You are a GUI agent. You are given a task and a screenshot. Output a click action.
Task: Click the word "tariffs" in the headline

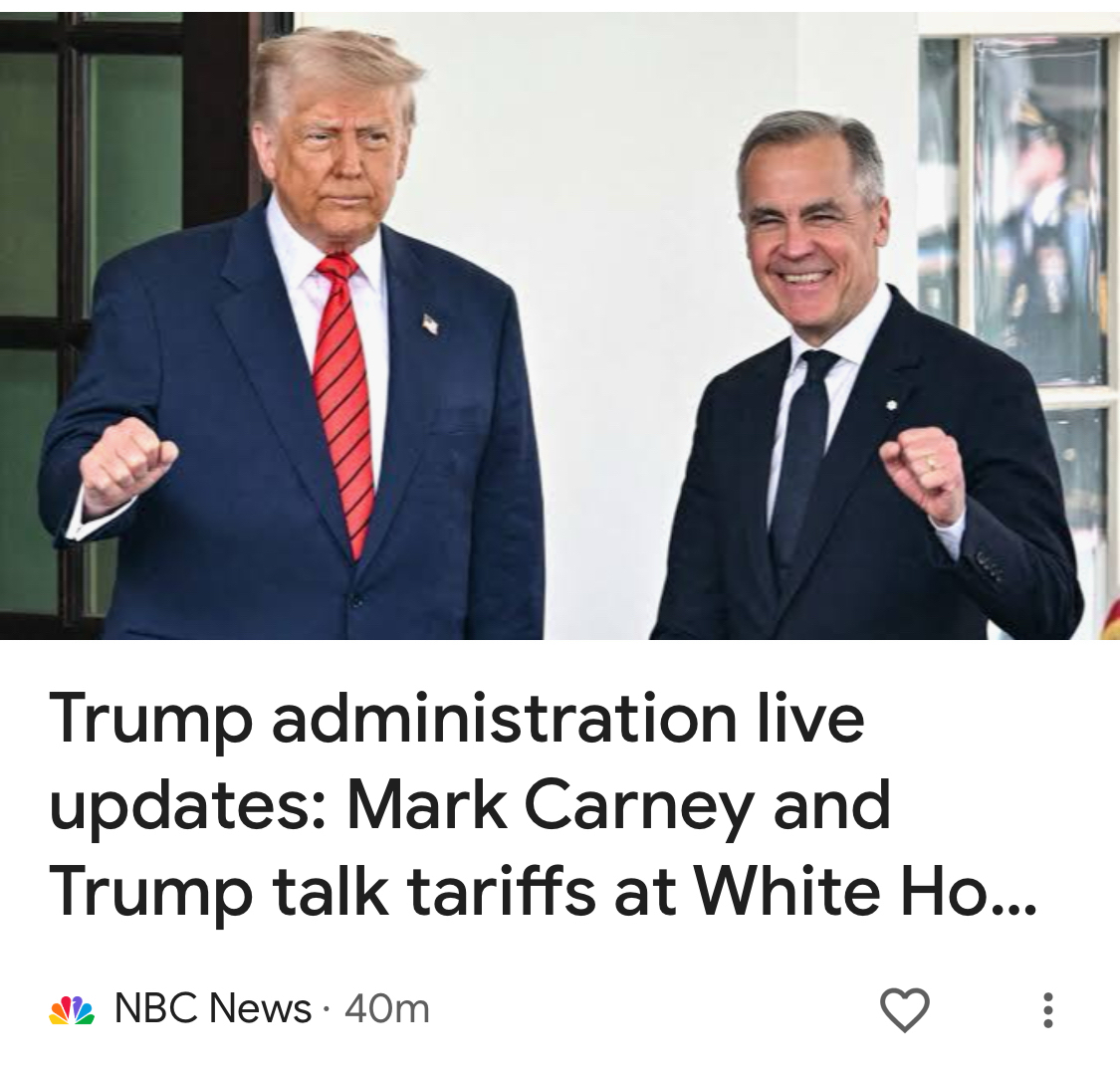pos(501,891)
